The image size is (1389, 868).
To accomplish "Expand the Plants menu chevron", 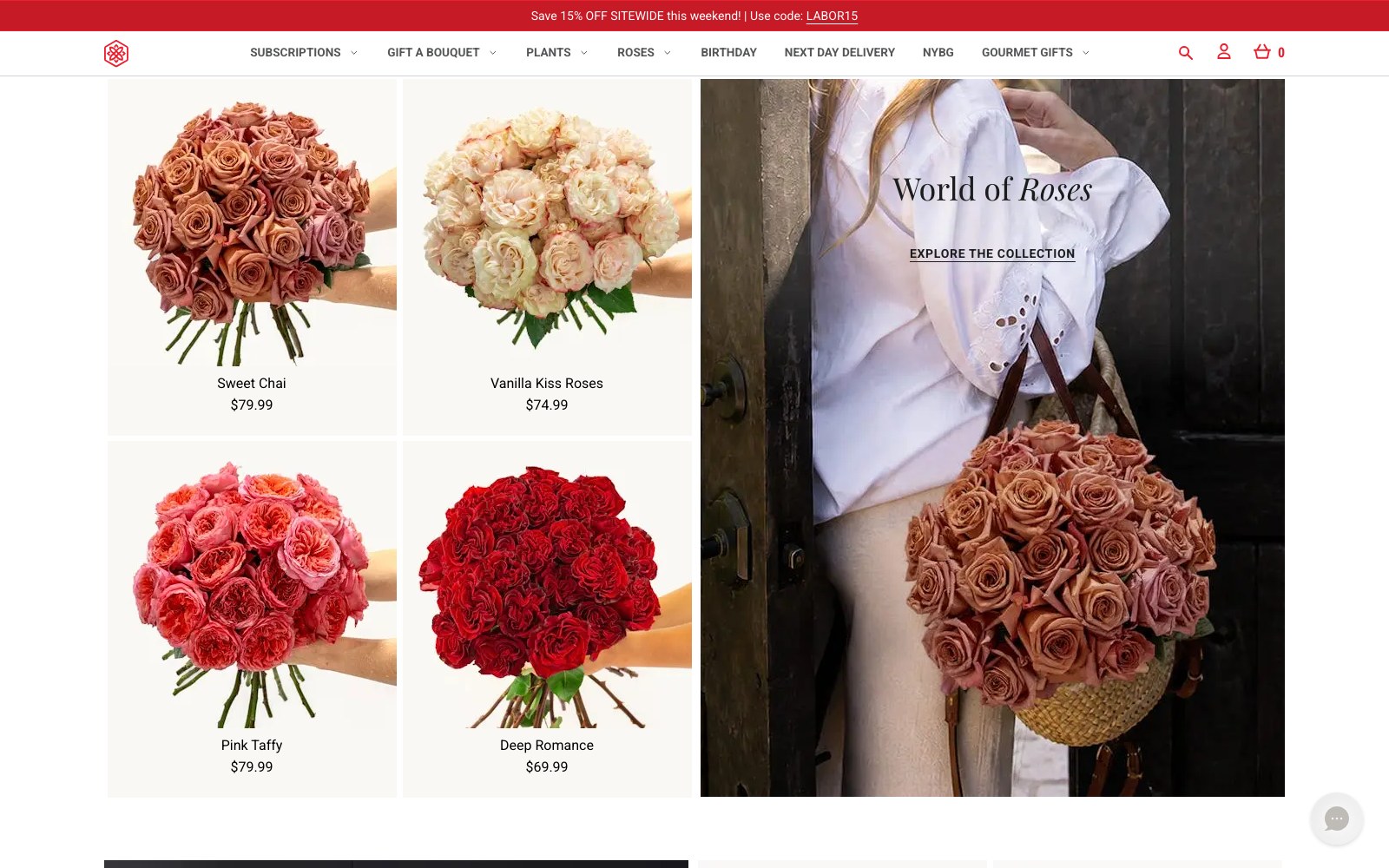I will click(584, 53).
